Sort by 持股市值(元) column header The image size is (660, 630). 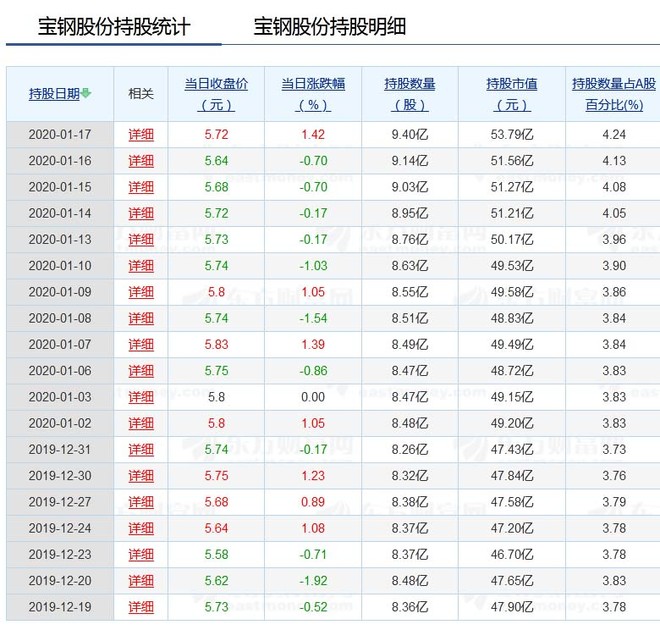click(x=512, y=94)
